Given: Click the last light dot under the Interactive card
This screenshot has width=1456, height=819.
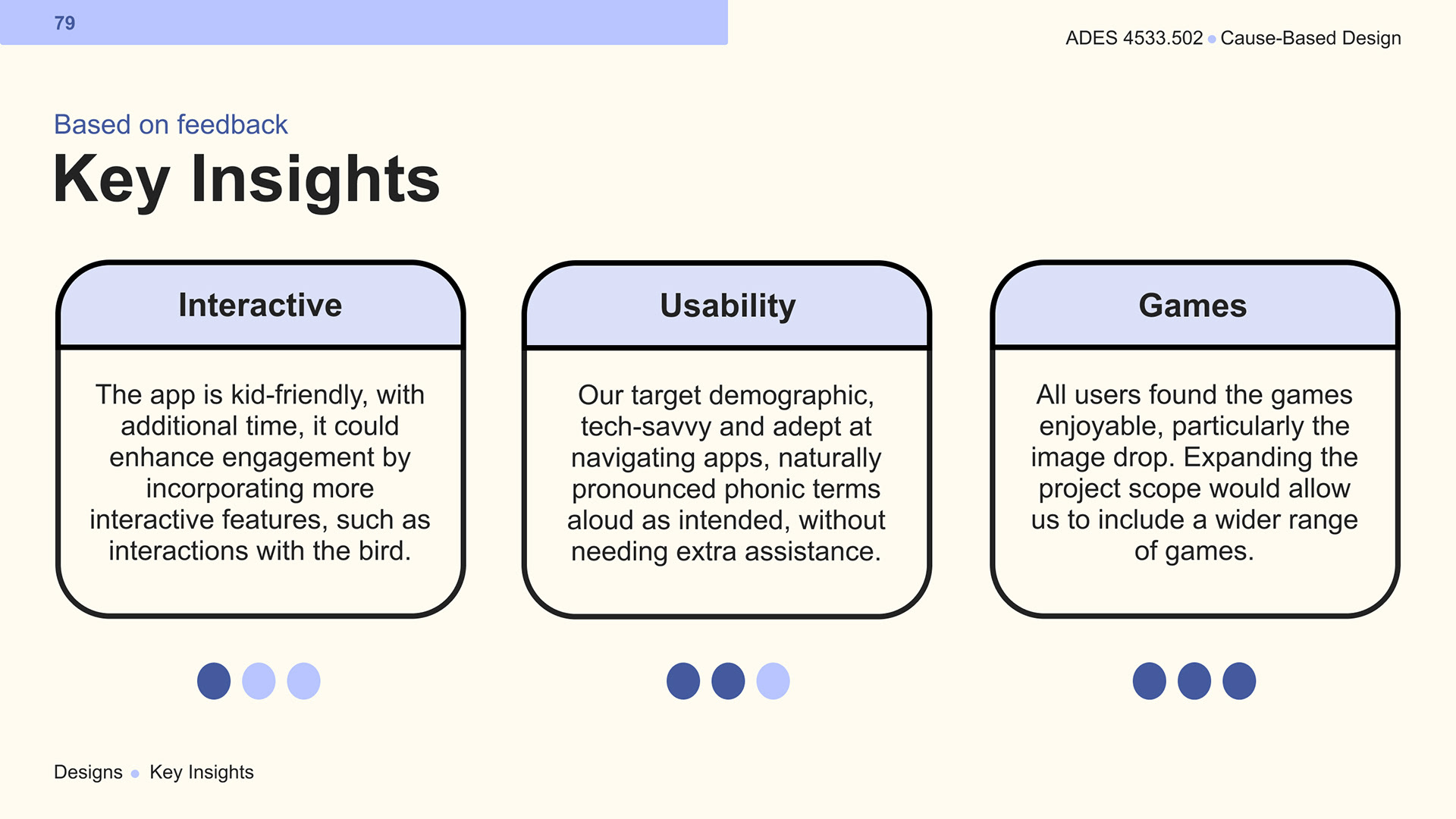Looking at the screenshot, I should [x=303, y=681].
